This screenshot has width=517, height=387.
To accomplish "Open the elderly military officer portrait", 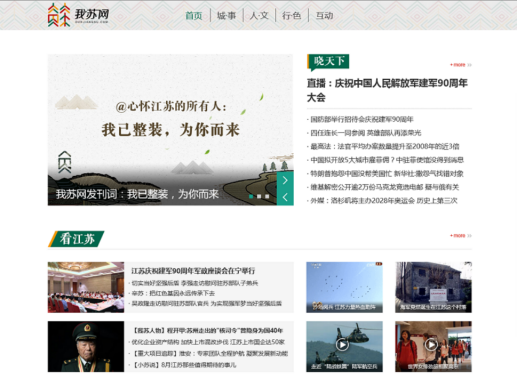I will (86, 347).
